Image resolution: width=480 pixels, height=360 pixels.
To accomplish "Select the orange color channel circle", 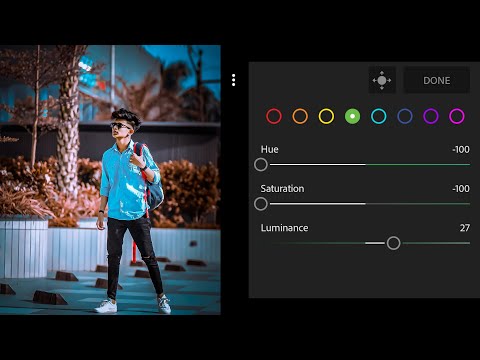I will coord(300,116).
